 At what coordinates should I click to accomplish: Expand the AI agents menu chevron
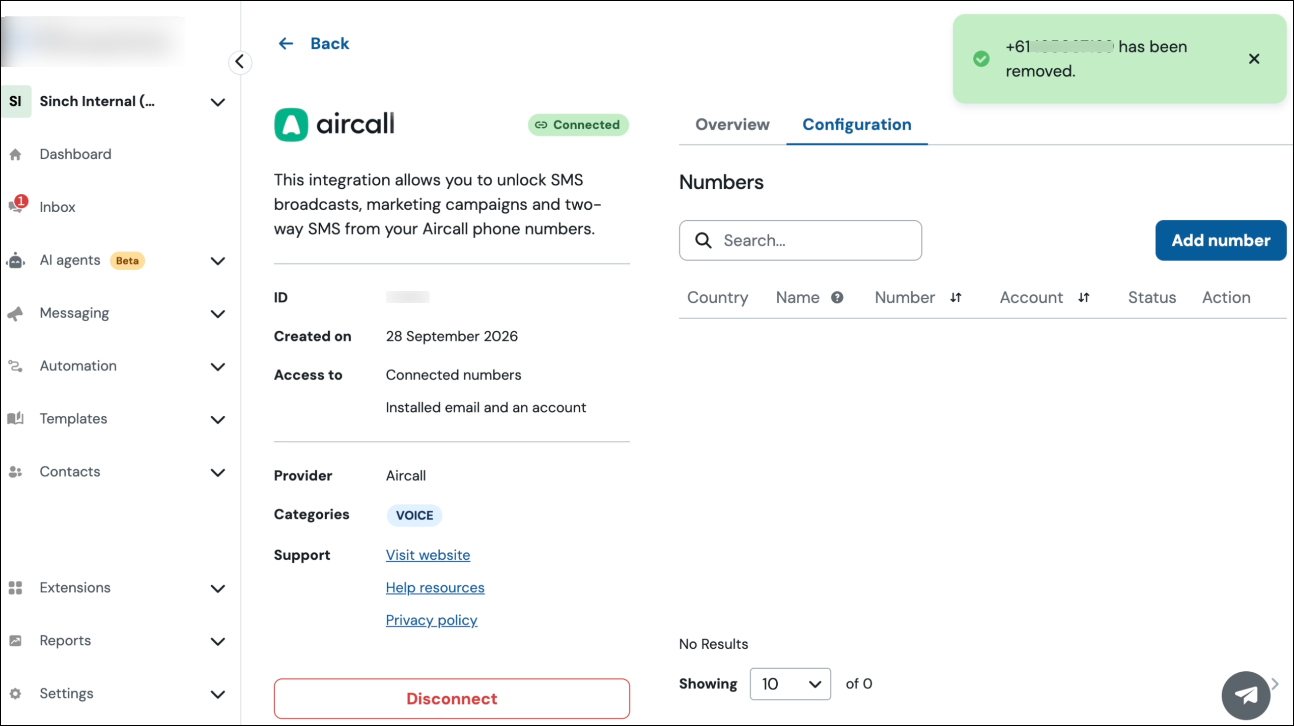[x=218, y=261]
